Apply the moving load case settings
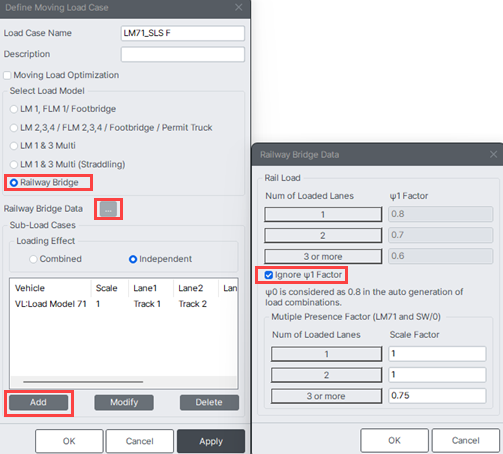Screen dimensions: 503x454 211,441
